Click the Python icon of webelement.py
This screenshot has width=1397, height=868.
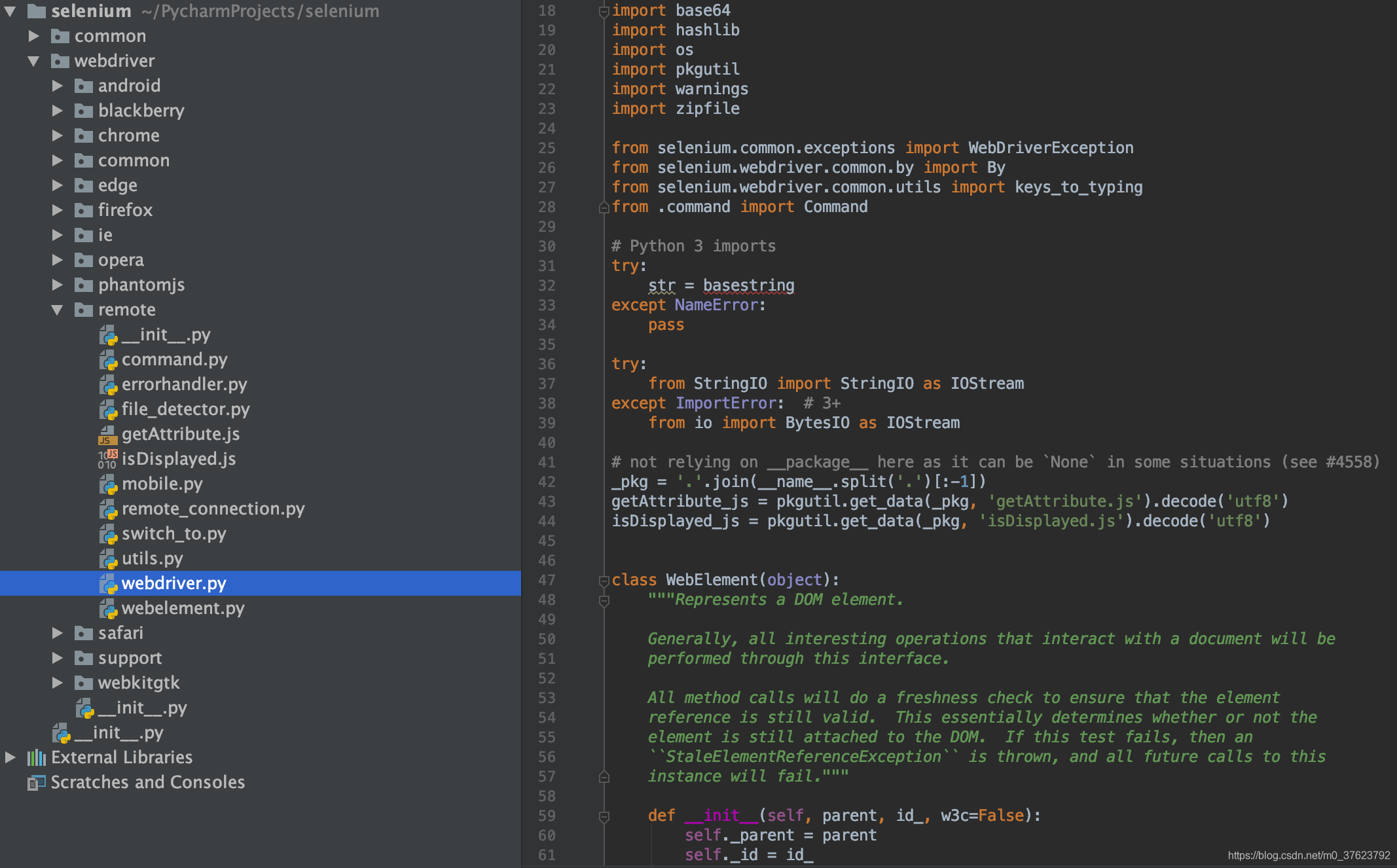click(108, 609)
